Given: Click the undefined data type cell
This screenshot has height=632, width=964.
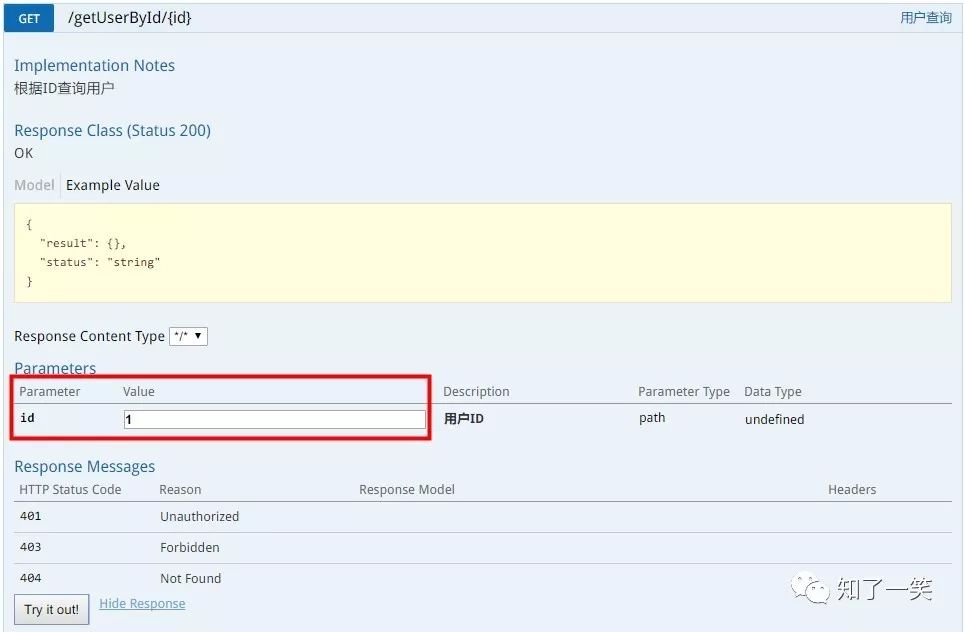Looking at the screenshot, I should (775, 419).
